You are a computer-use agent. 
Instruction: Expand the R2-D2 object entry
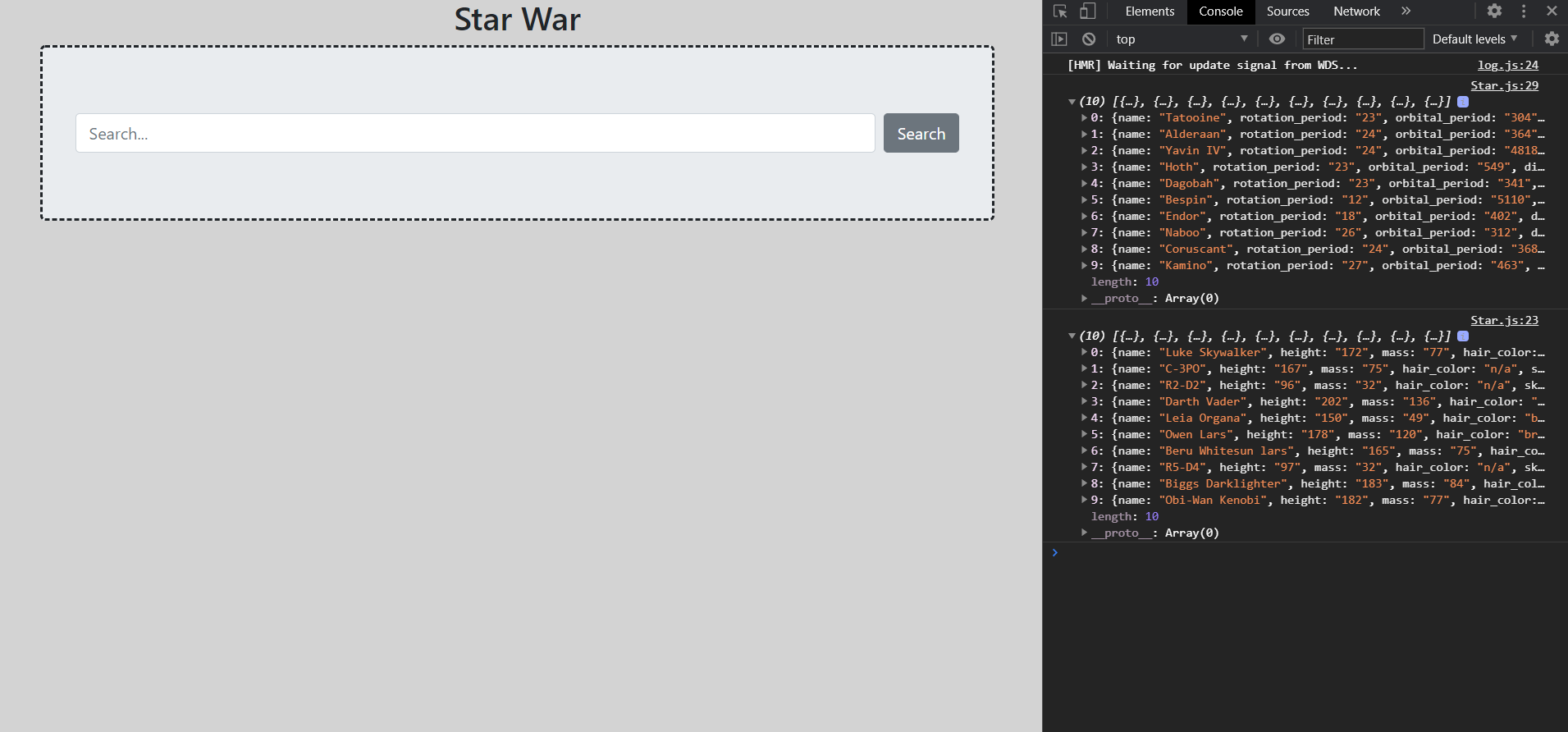click(1084, 386)
